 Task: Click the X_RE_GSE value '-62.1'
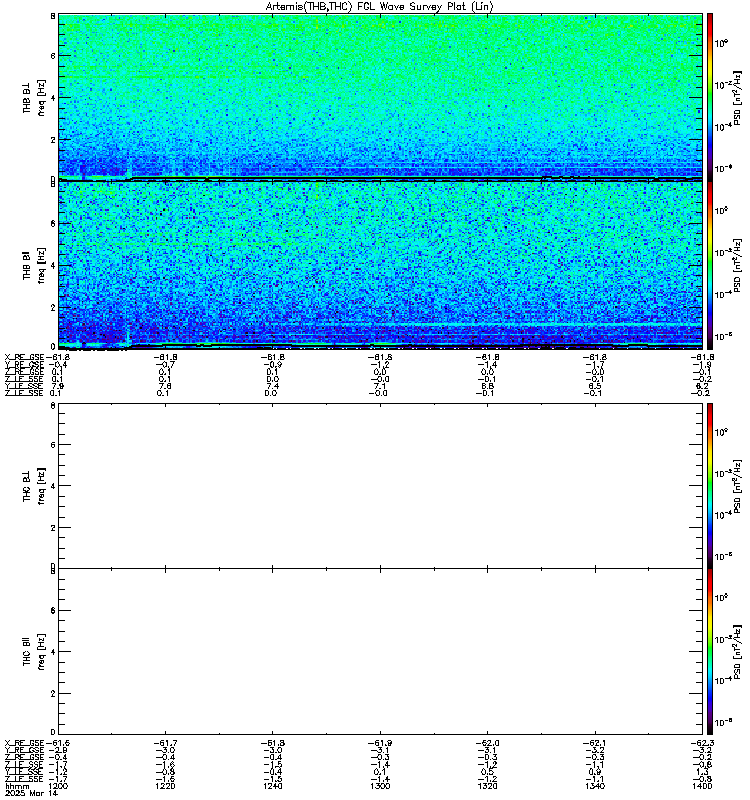(595, 743)
